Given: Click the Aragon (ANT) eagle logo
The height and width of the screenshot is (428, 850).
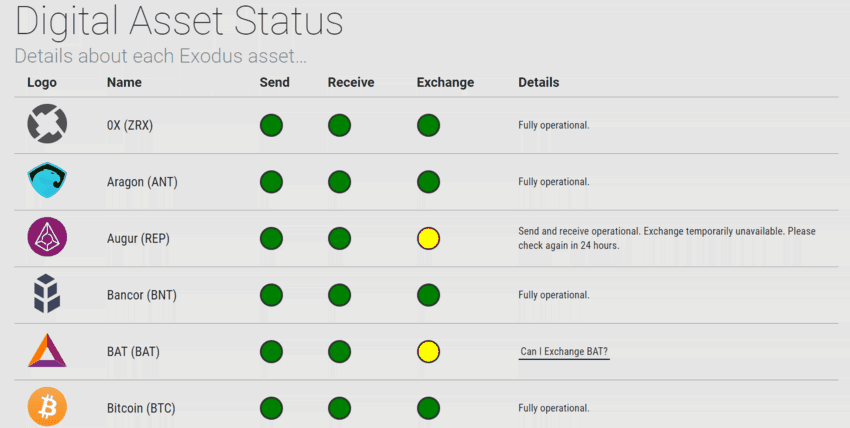Looking at the screenshot, I should (46, 182).
